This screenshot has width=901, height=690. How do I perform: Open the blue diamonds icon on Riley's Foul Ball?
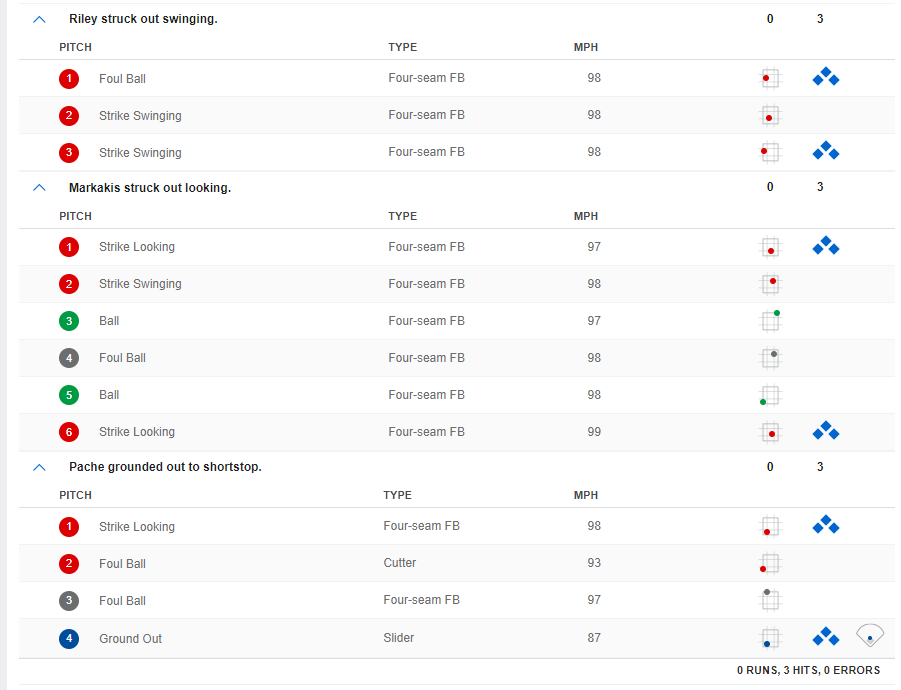coord(825,77)
